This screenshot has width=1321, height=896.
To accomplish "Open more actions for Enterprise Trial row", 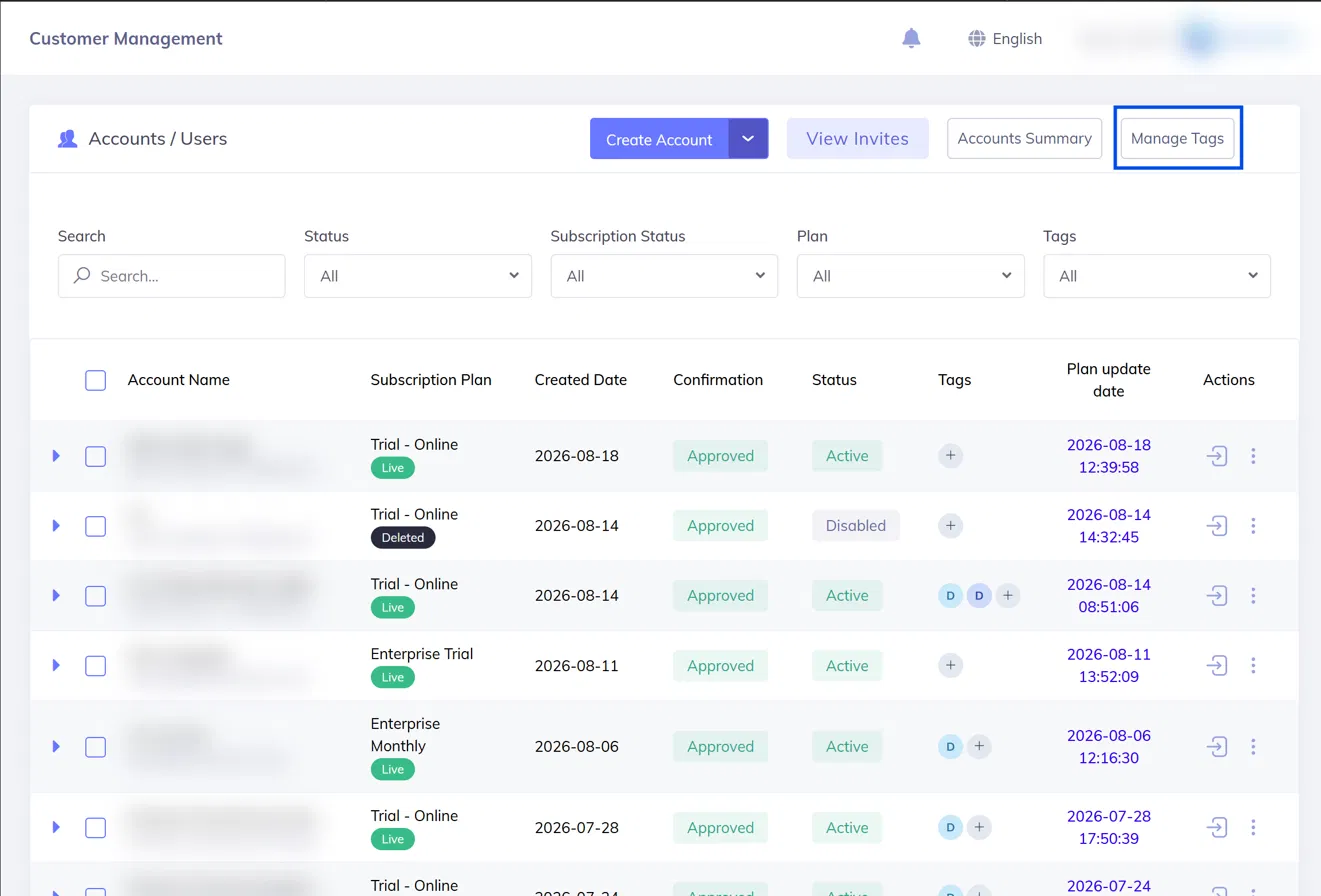I will point(1253,665).
